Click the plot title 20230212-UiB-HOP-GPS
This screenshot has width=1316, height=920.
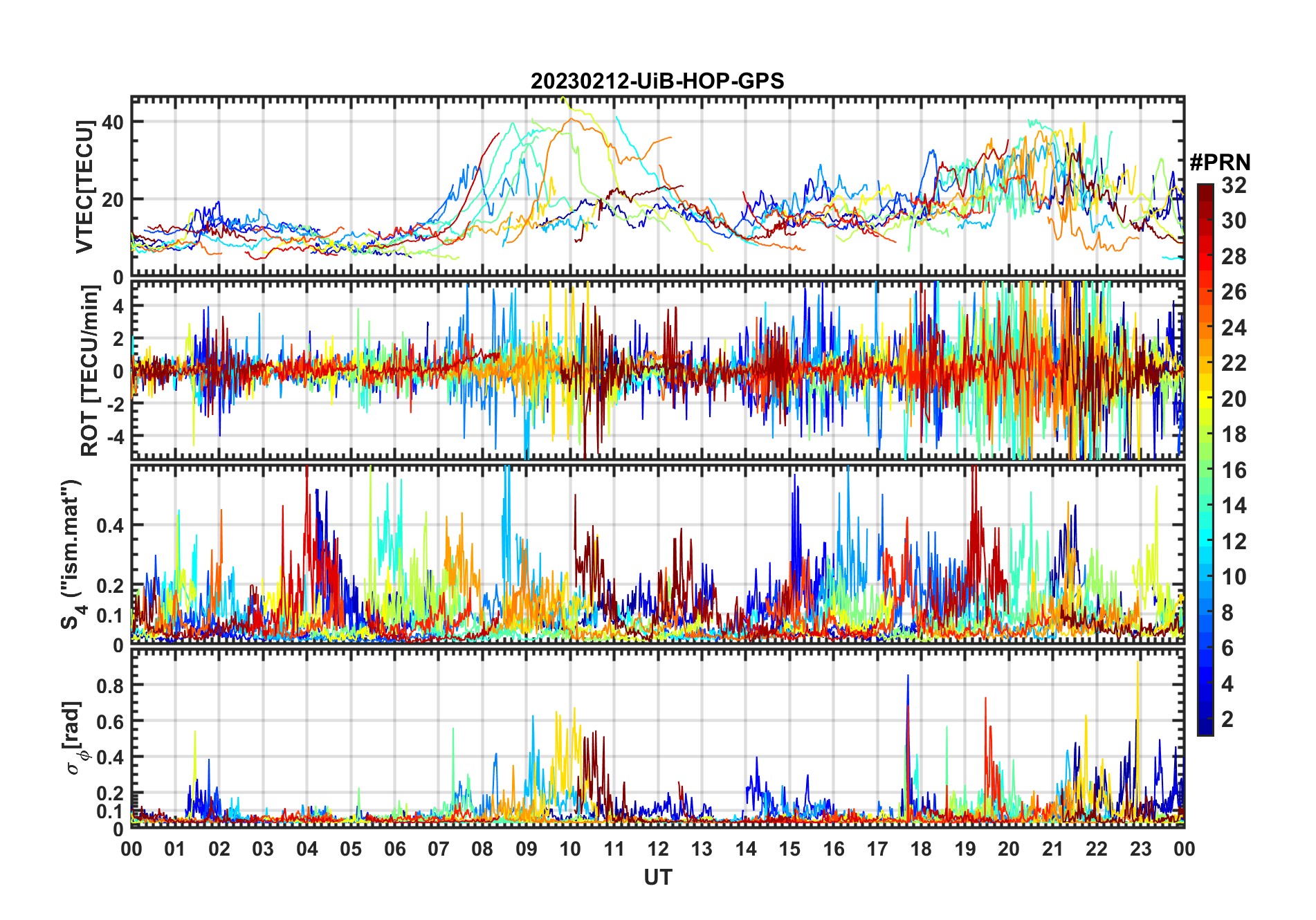pyautogui.click(x=657, y=81)
